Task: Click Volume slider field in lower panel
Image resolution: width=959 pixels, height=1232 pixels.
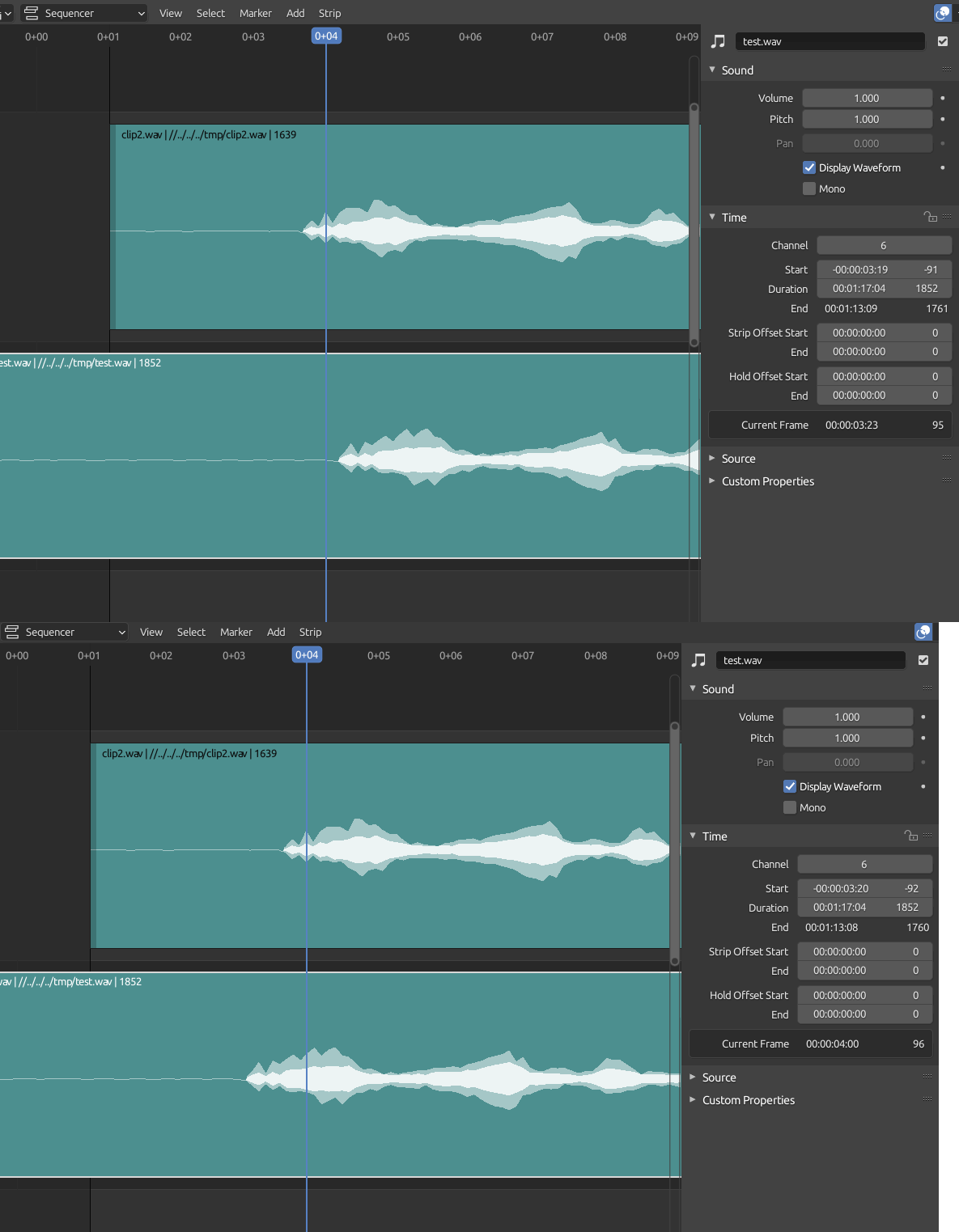Action: click(x=847, y=717)
